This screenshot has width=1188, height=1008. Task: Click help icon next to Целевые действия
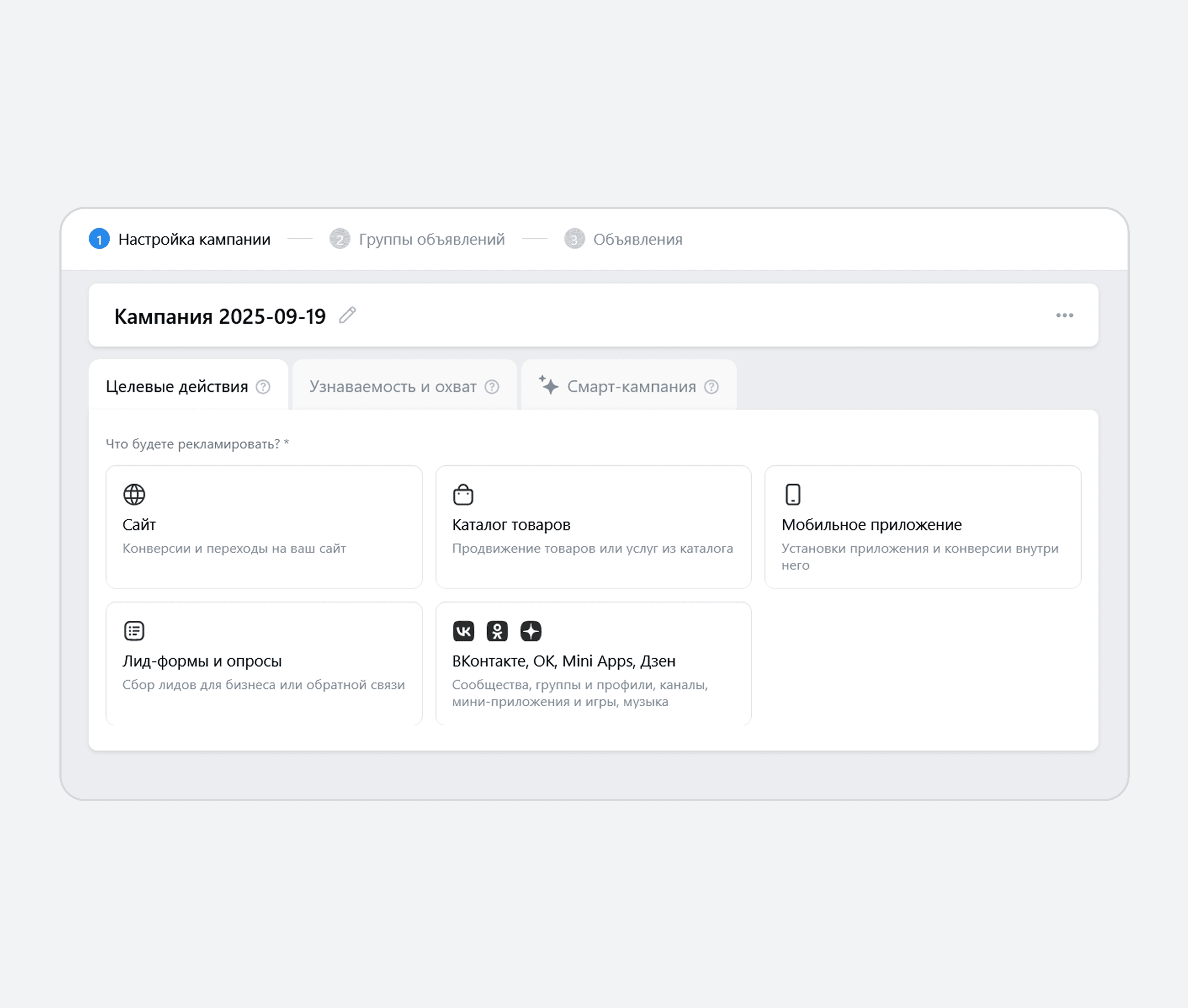[x=263, y=387]
